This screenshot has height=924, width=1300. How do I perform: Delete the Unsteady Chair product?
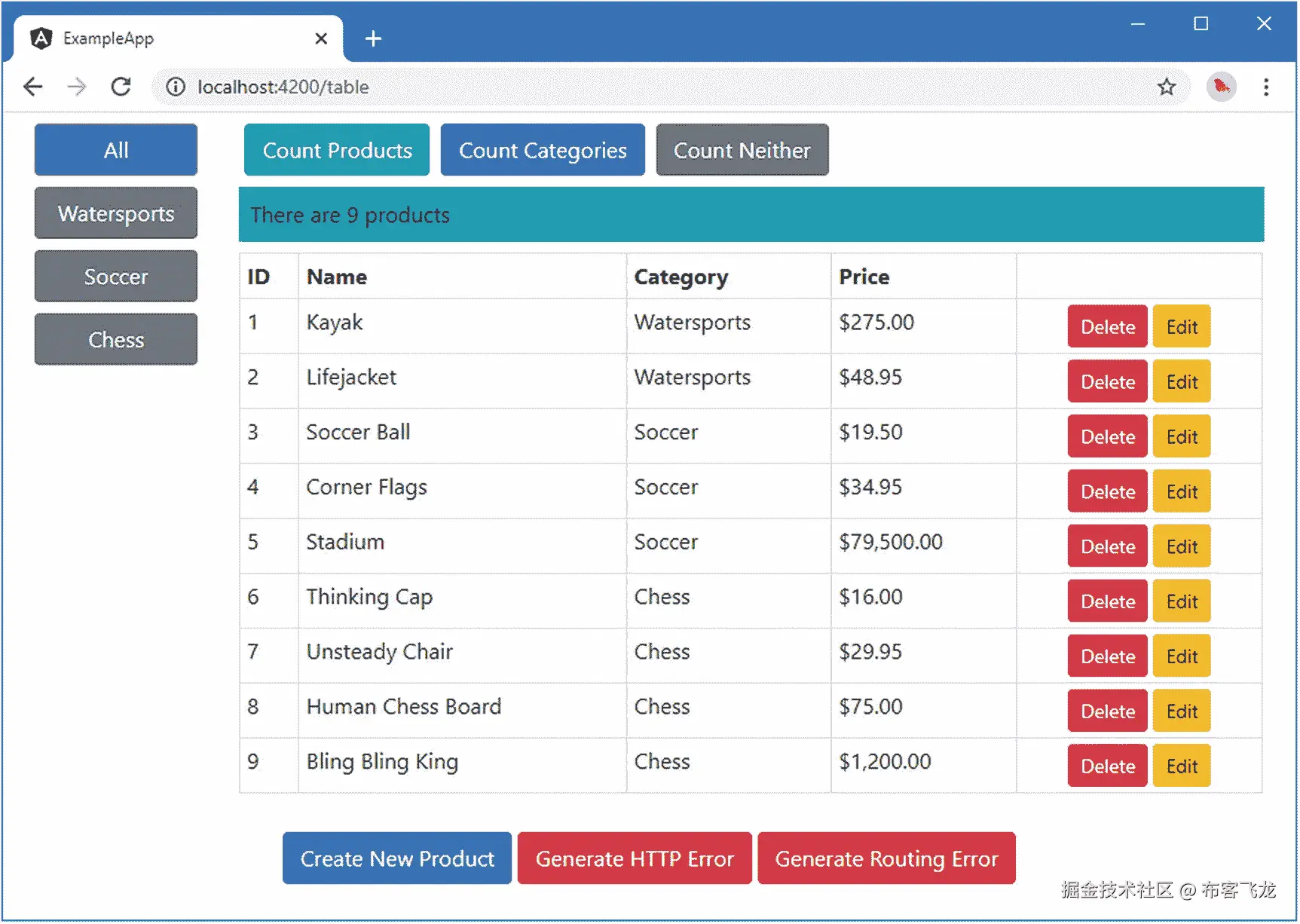1107,656
